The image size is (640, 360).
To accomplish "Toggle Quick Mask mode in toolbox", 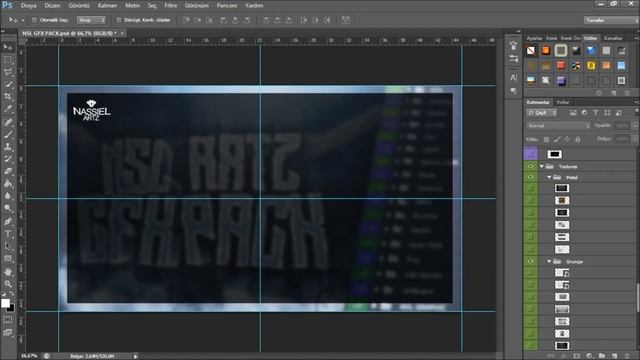I will coord(8,320).
